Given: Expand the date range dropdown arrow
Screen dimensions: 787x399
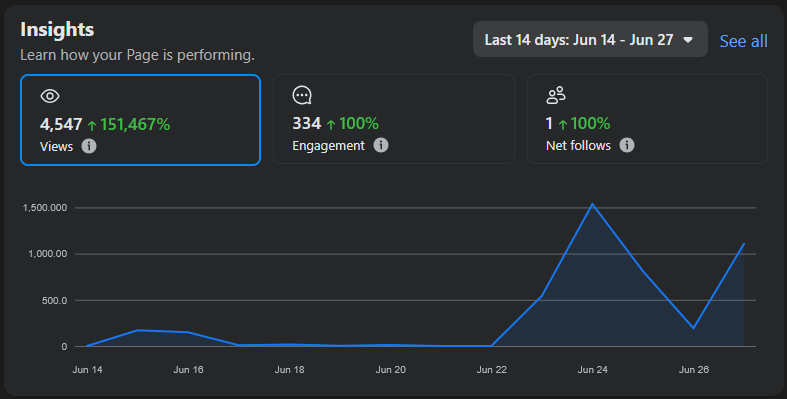Looking at the screenshot, I should click(688, 40).
